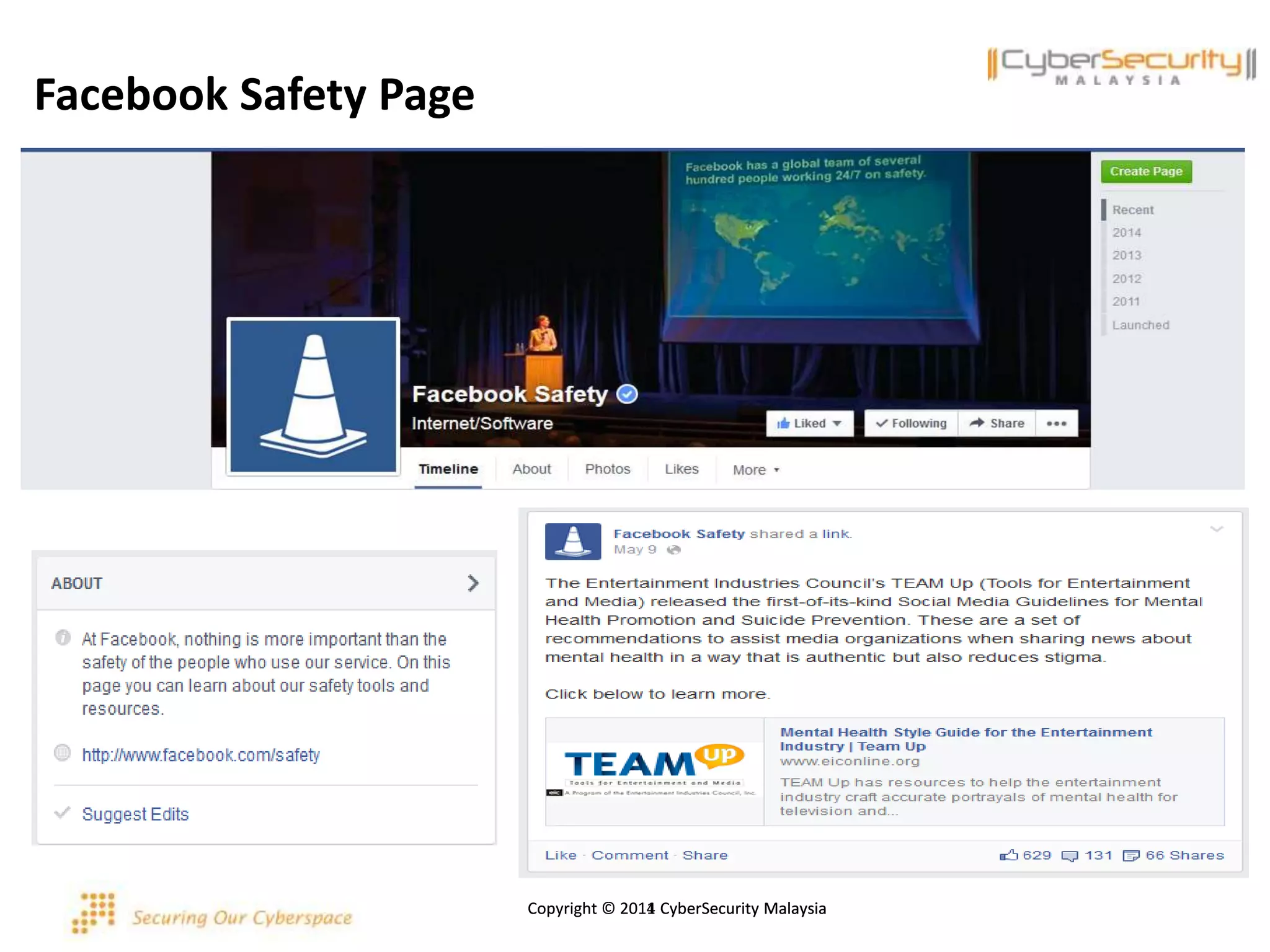
Task: Select 2013 in the timeline sidebar
Action: [1126, 255]
